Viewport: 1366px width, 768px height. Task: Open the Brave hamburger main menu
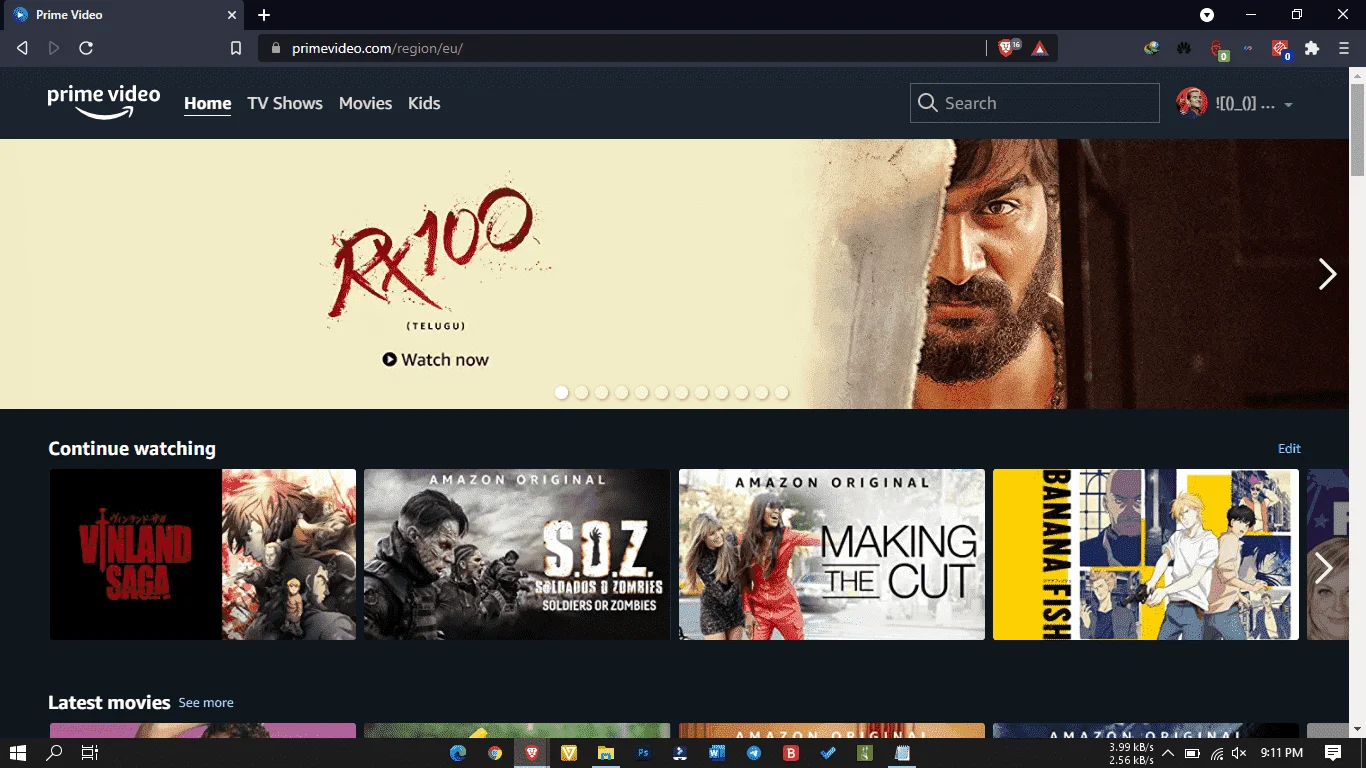(x=1344, y=48)
